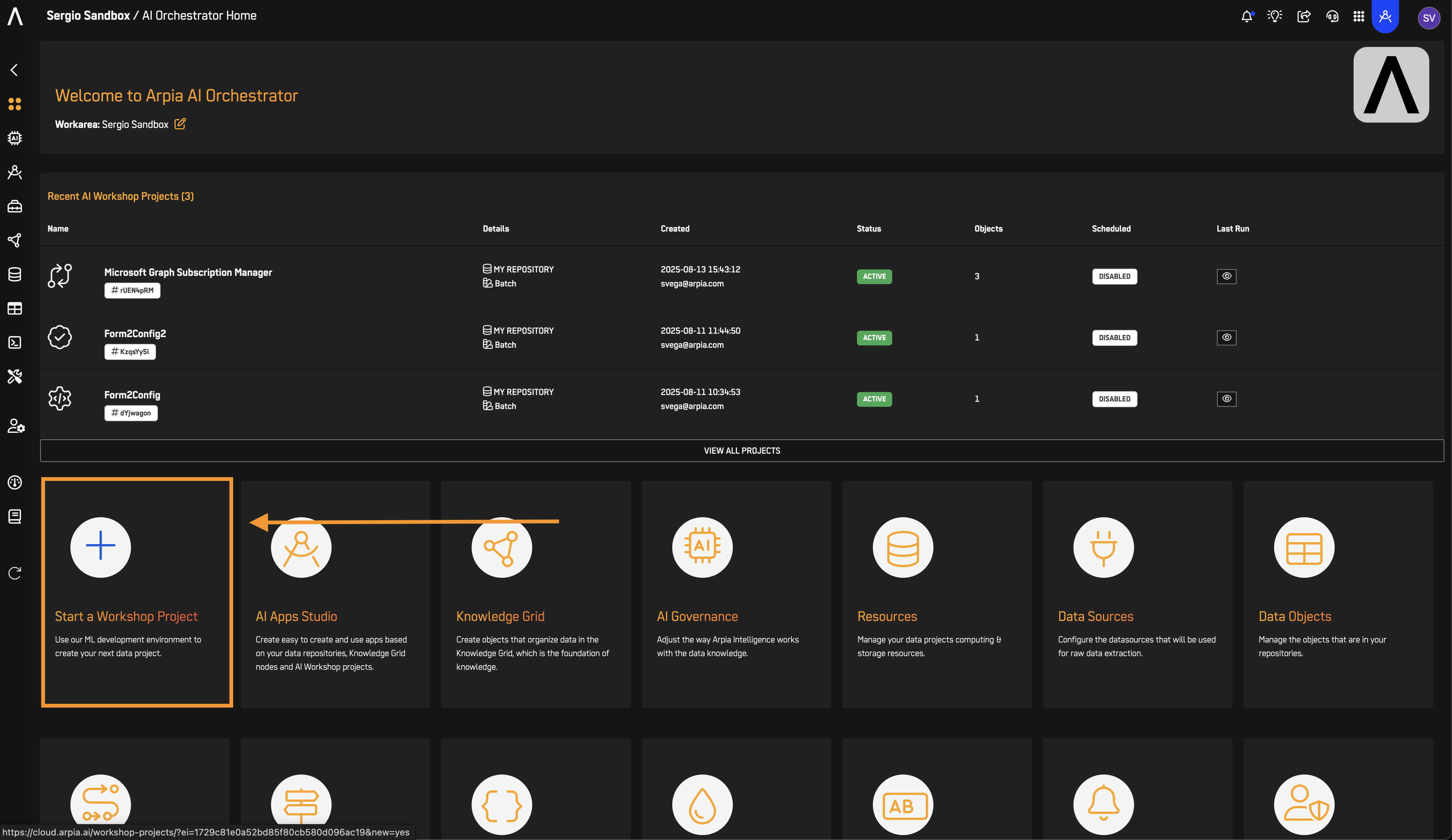Click the refresh sidebar icon
The image size is (1452, 840).
pos(15,573)
